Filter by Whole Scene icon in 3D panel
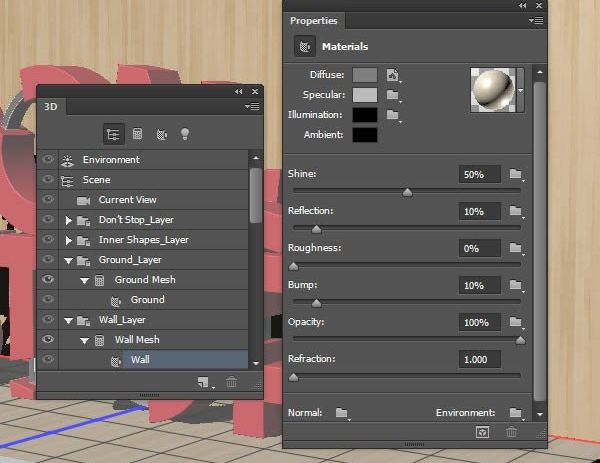 (113, 134)
